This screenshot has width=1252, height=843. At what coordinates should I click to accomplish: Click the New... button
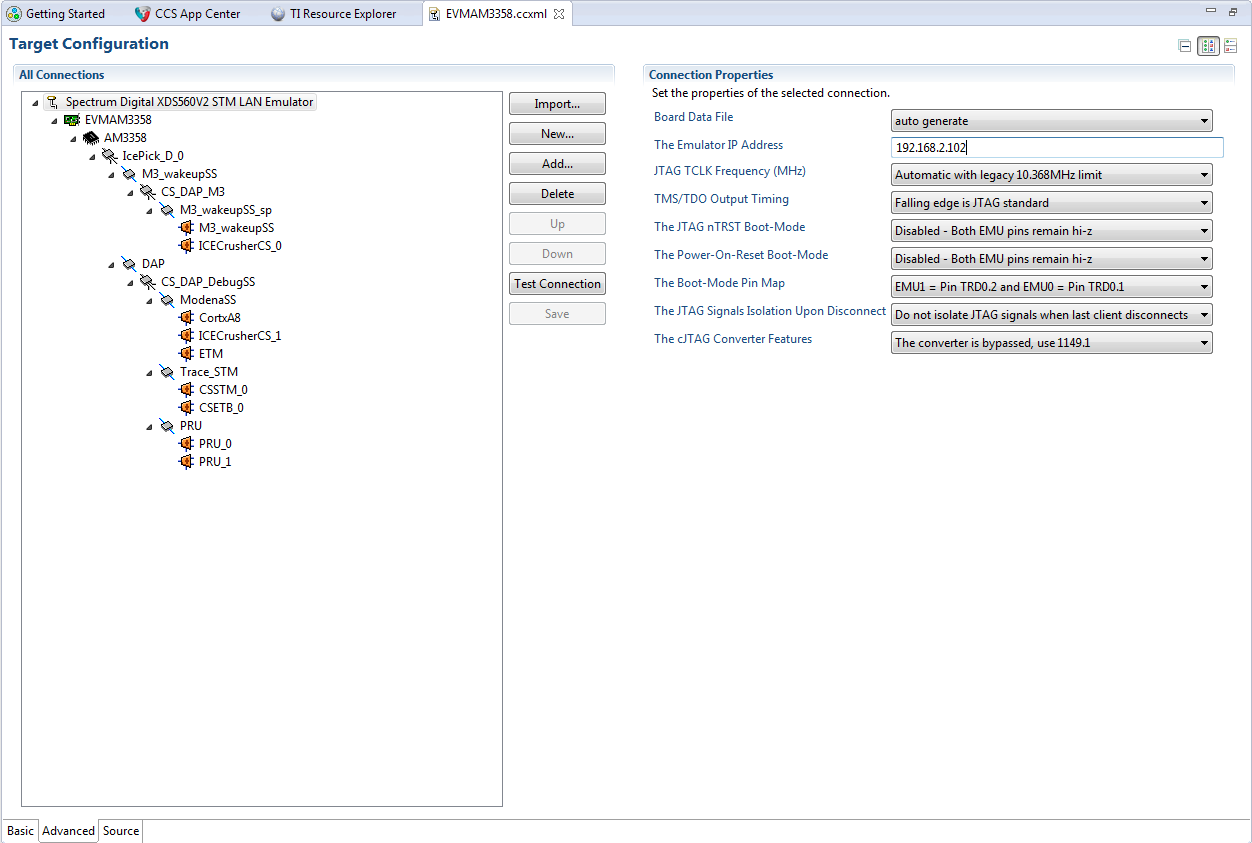tap(557, 134)
